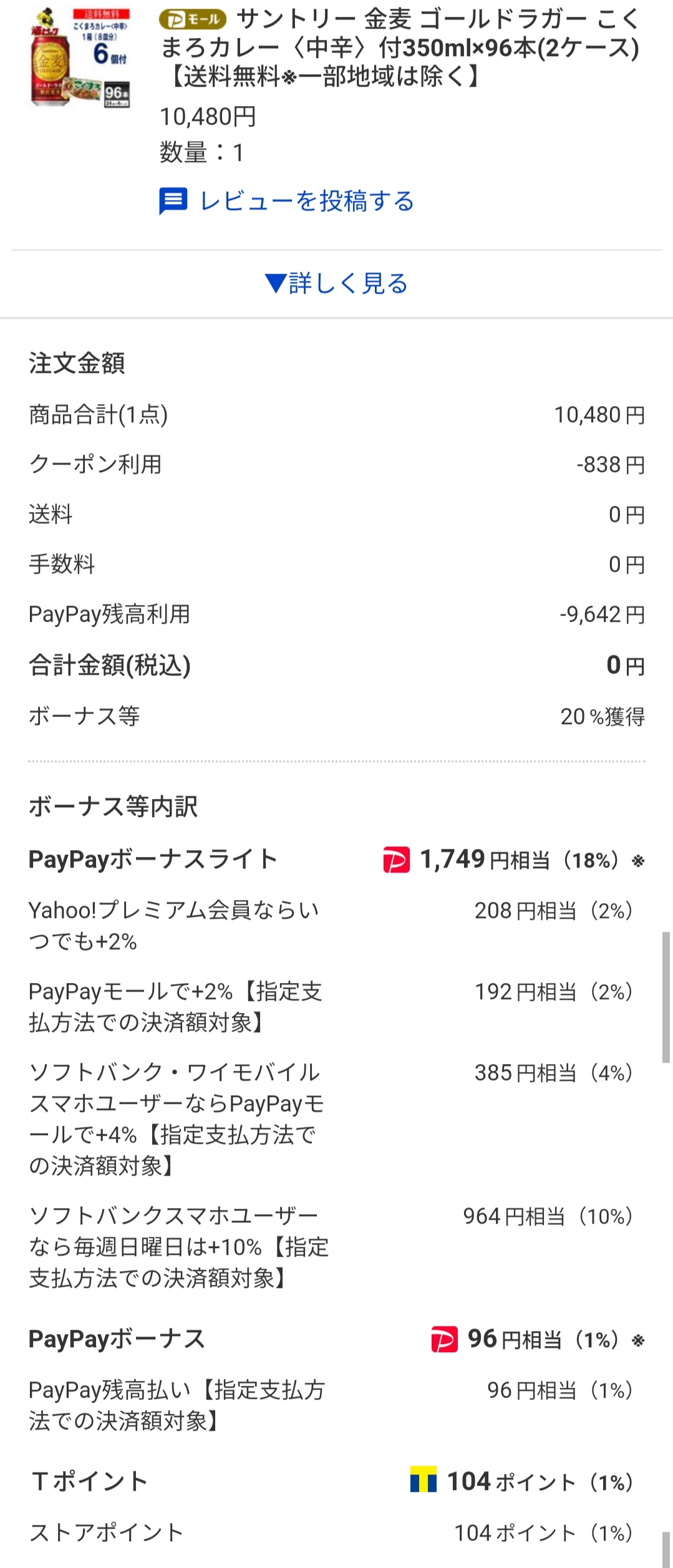673x1568 pixels.
Task: Click the レビューを投稿する link
Action: click(x=307, y=201)
